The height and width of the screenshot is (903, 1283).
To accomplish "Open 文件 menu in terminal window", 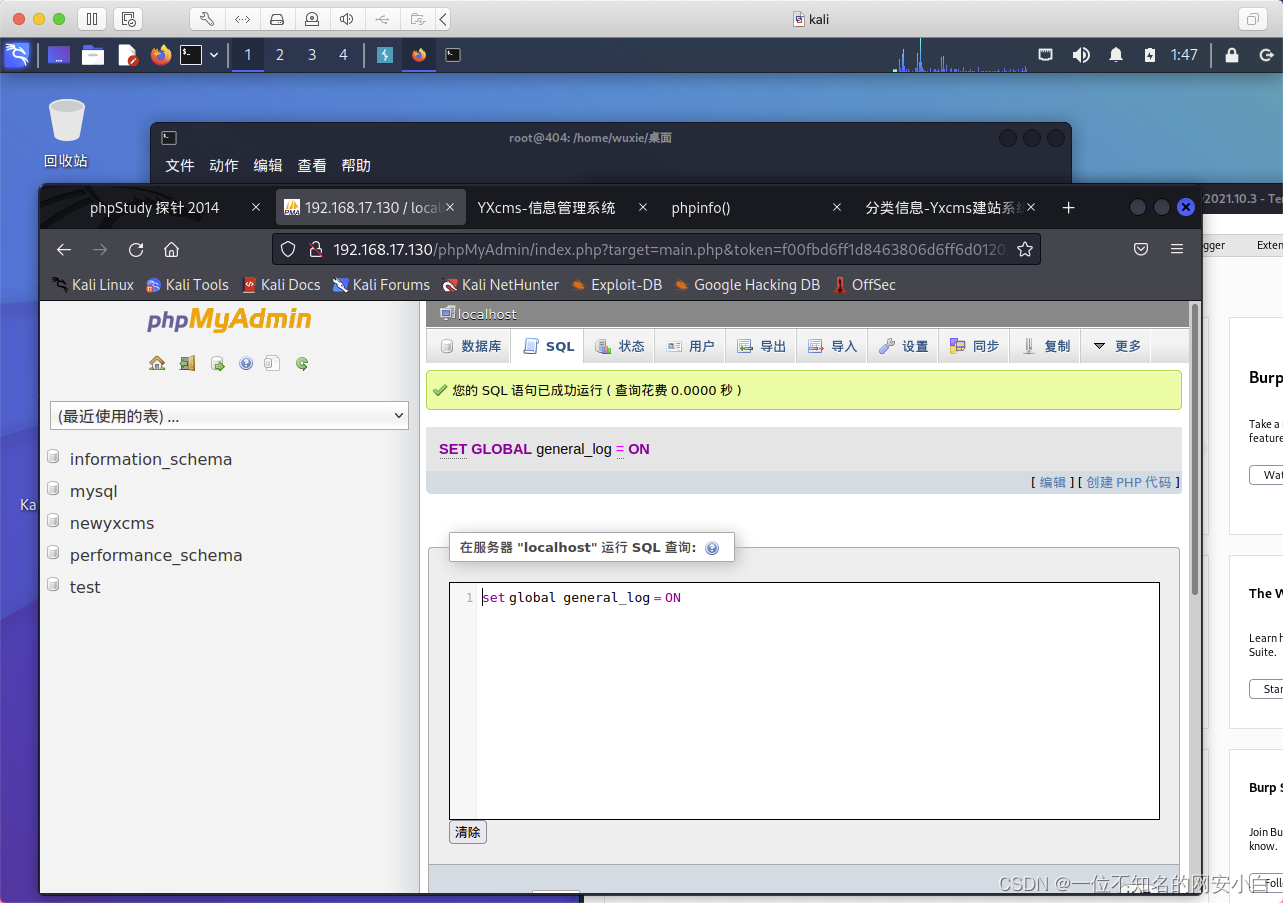I will pos(180,165).
